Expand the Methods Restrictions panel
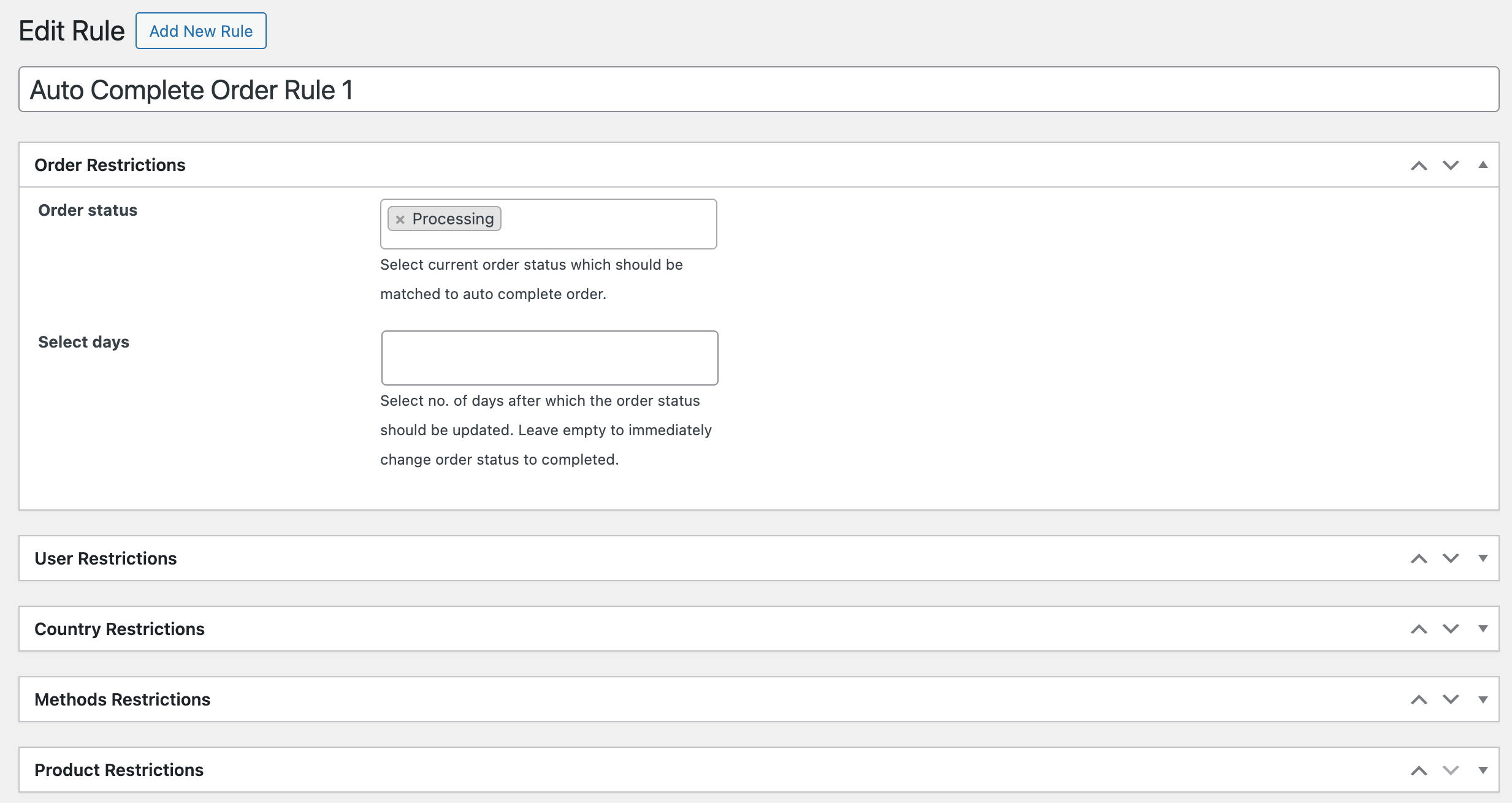 point(1484,699)
